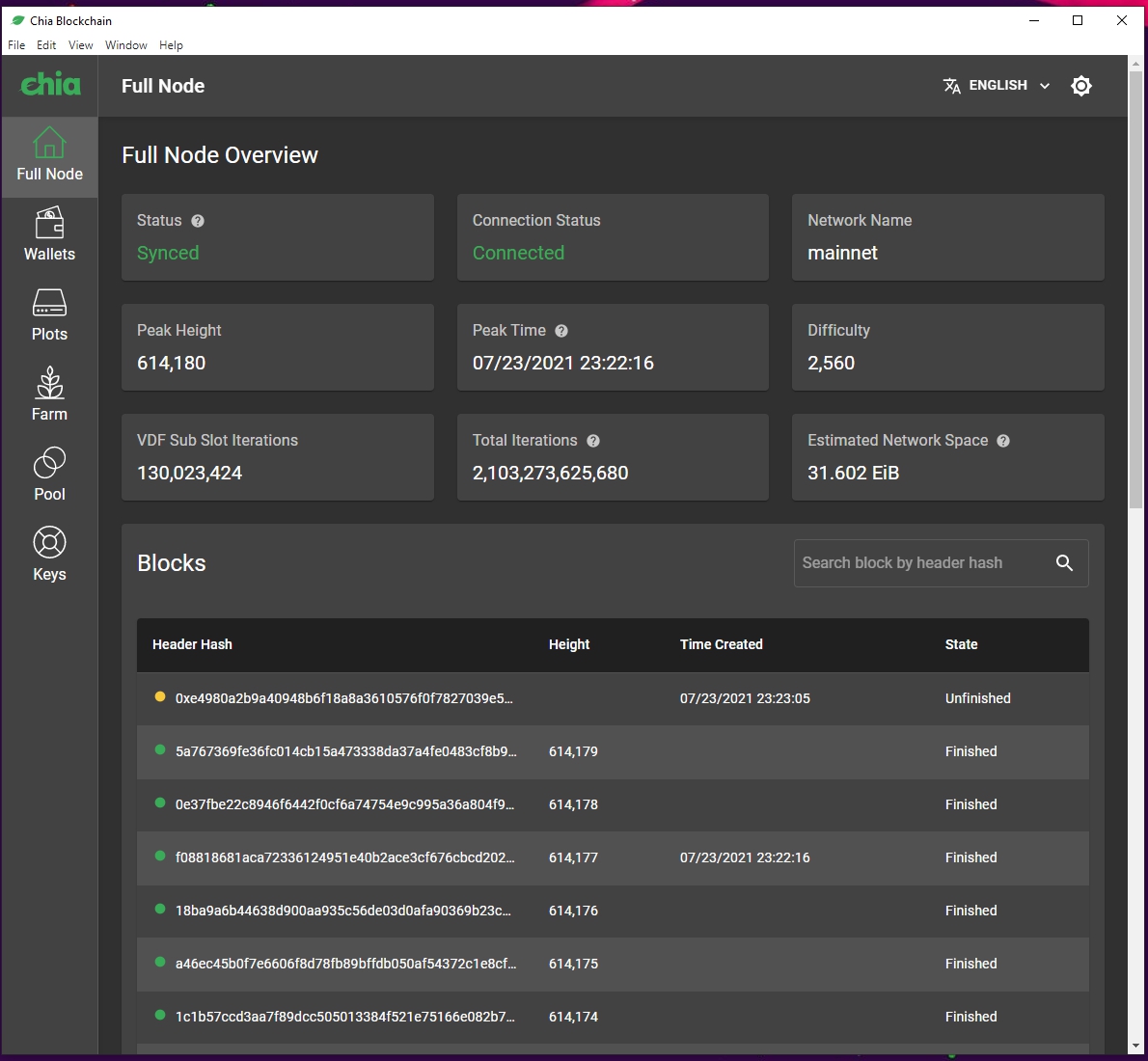Click the Height column header
Screen dimensions: 1148x1061
pos(569,644)
